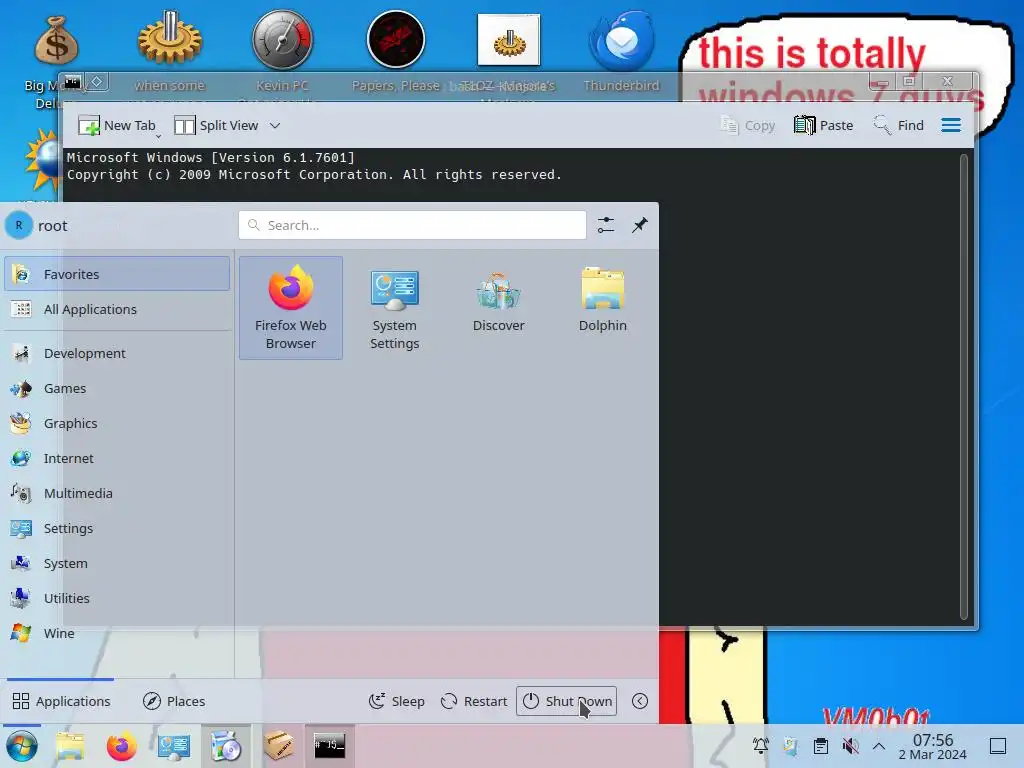Click the launcher Search field
This screenshot has height=768, width=1024.
(412, 225)
